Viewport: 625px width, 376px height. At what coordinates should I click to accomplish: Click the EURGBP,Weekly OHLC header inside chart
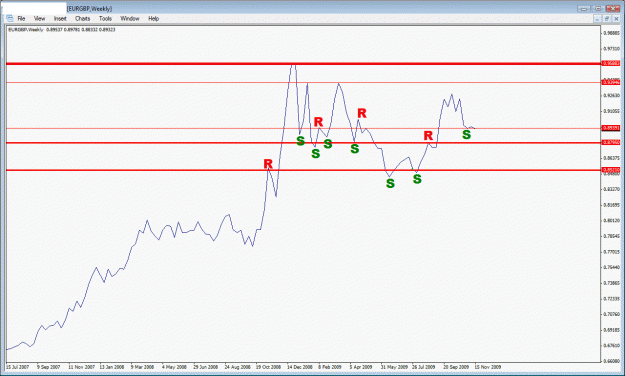coord(62,30)
